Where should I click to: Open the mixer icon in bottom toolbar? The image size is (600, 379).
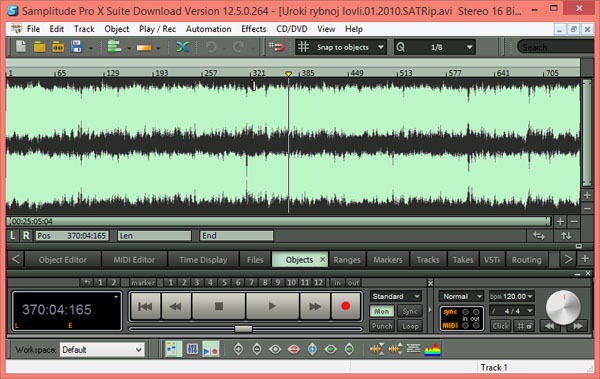[192, 349]
